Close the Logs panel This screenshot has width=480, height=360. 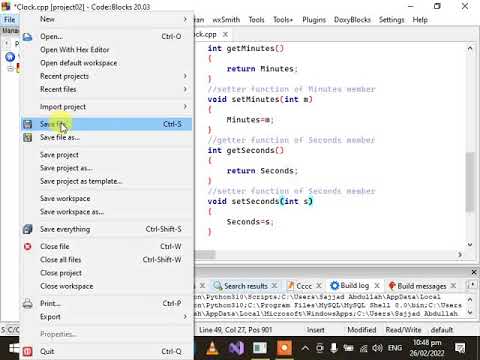[x=474, y=272]
